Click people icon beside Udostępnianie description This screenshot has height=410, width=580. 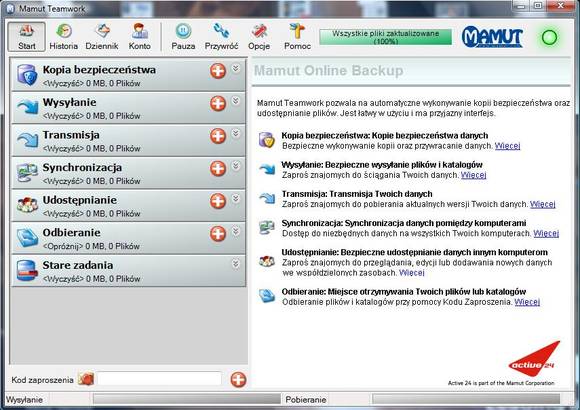tap(267, 261)
